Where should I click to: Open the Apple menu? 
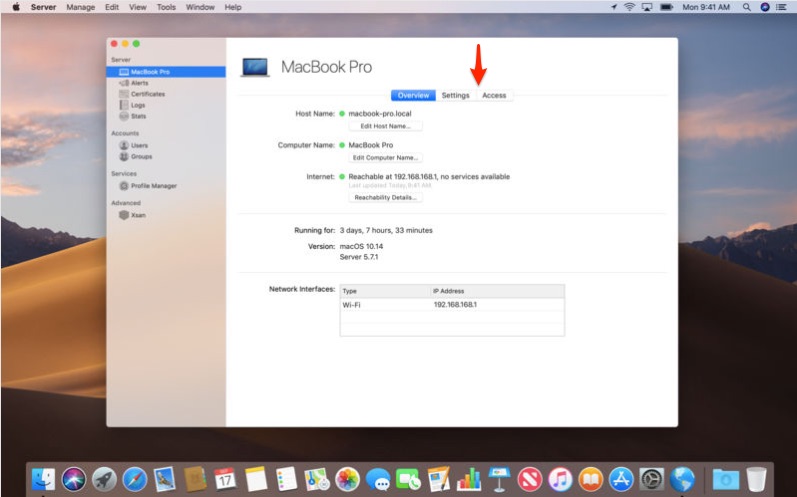click(16, 7)
